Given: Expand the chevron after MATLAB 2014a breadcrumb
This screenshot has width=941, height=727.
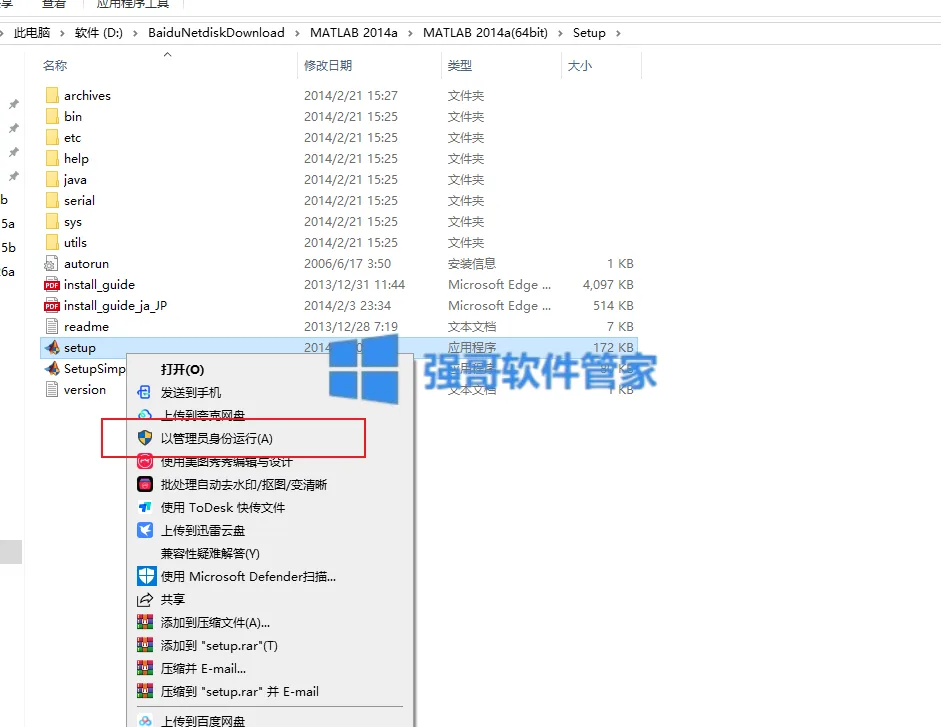Looking at the screenshot, I should pos(410,33).
